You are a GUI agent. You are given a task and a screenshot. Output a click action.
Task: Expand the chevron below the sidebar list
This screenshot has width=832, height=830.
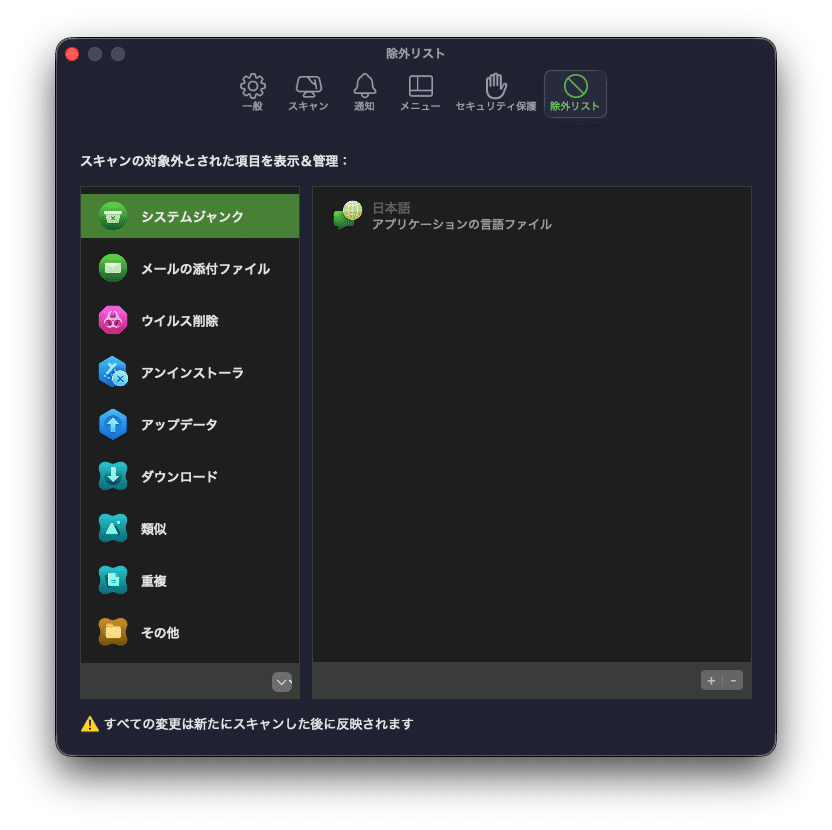pos(282,681)
